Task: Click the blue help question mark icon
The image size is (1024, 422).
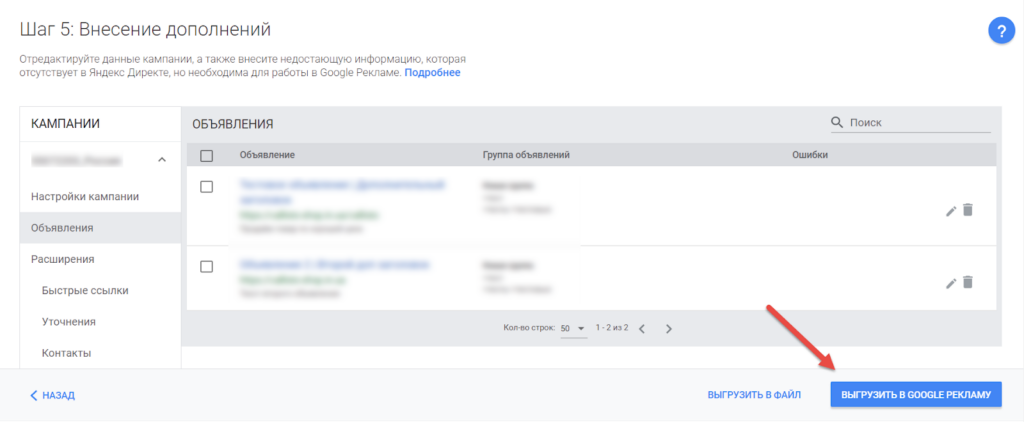Action: [x=1001, y=31]
